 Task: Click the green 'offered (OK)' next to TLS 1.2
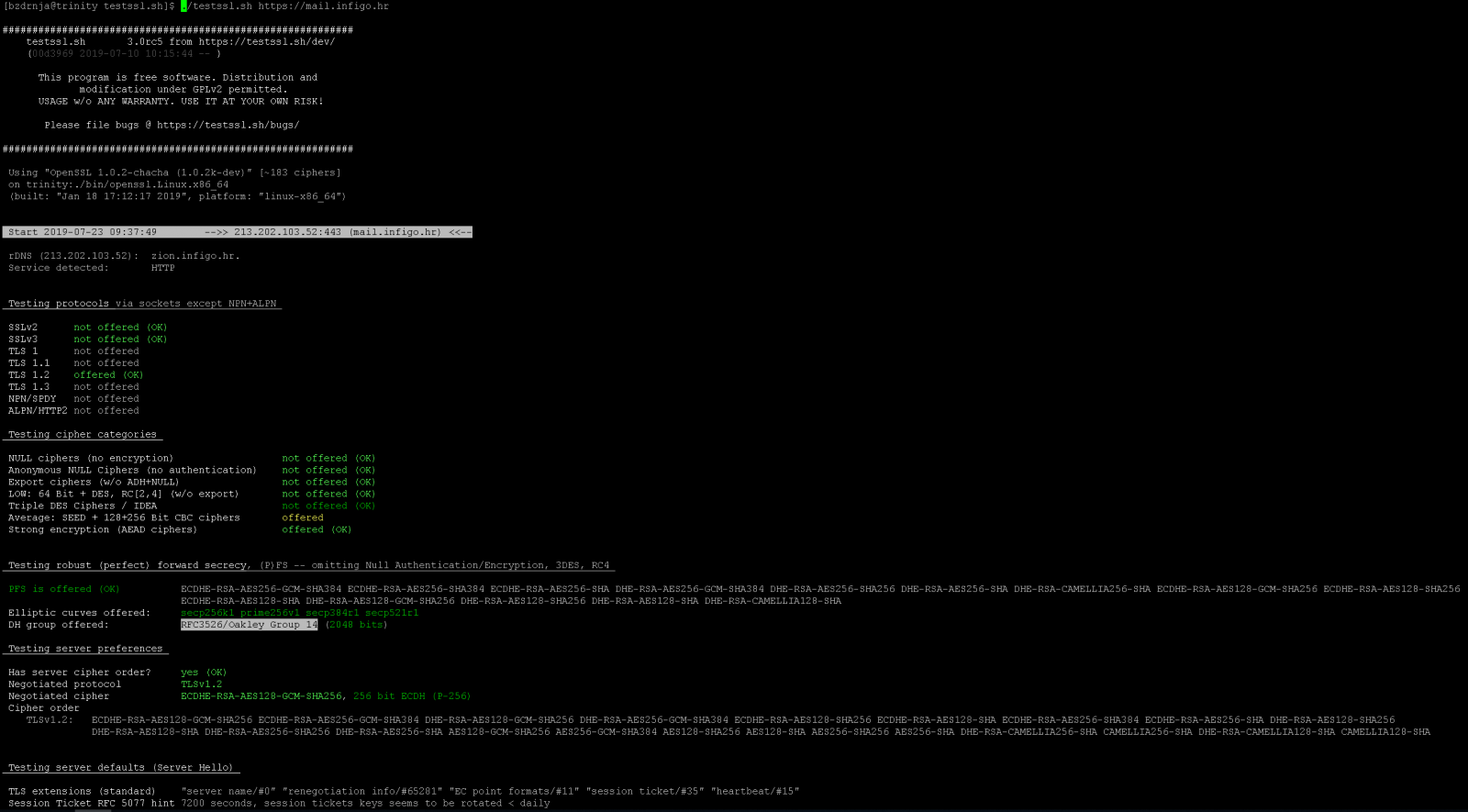click(108, 375)
